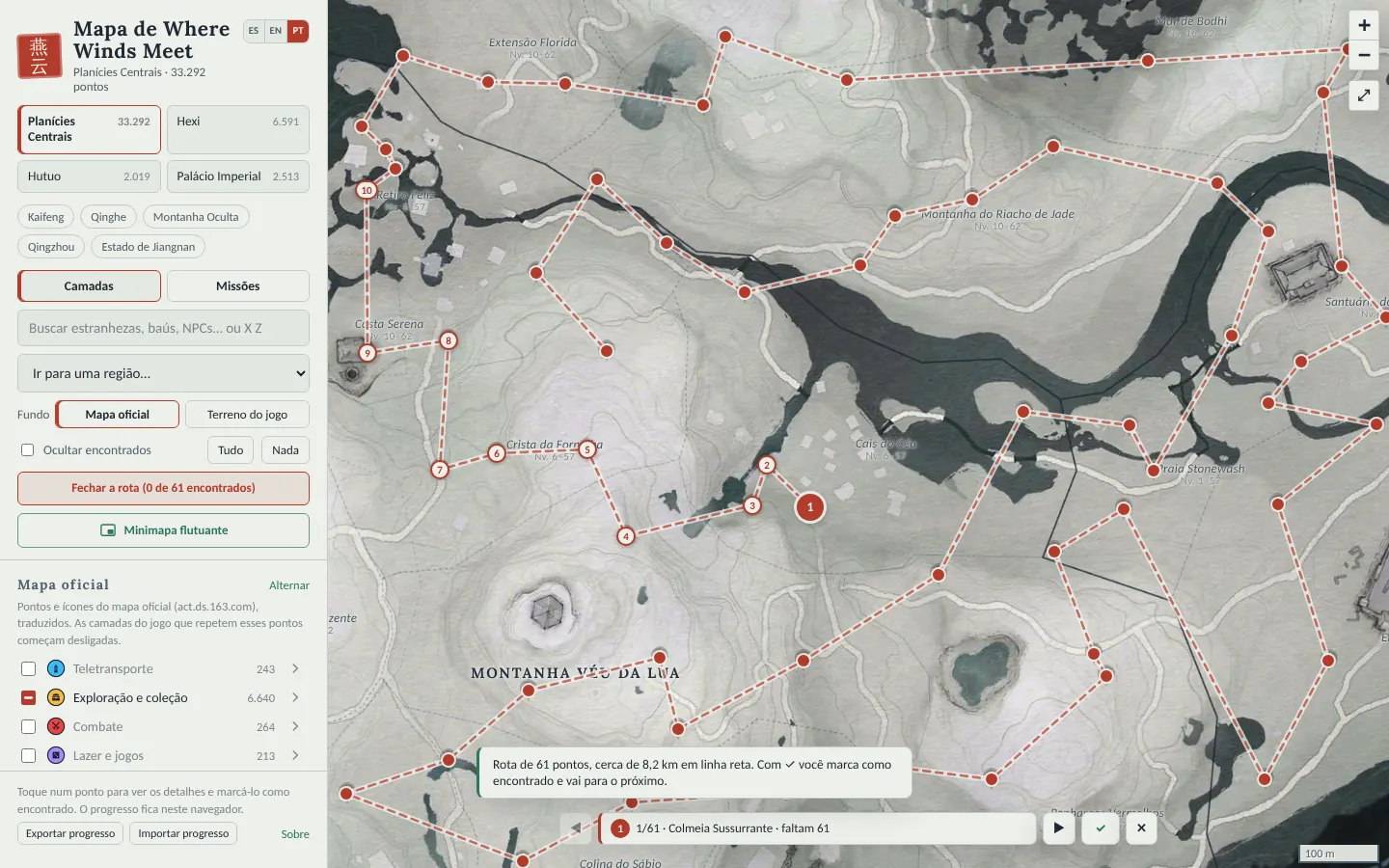The height and width of the screenshot is (868, 1389).
Task: Toggle fullscreen map expand icon
Action: (1364, 95)
